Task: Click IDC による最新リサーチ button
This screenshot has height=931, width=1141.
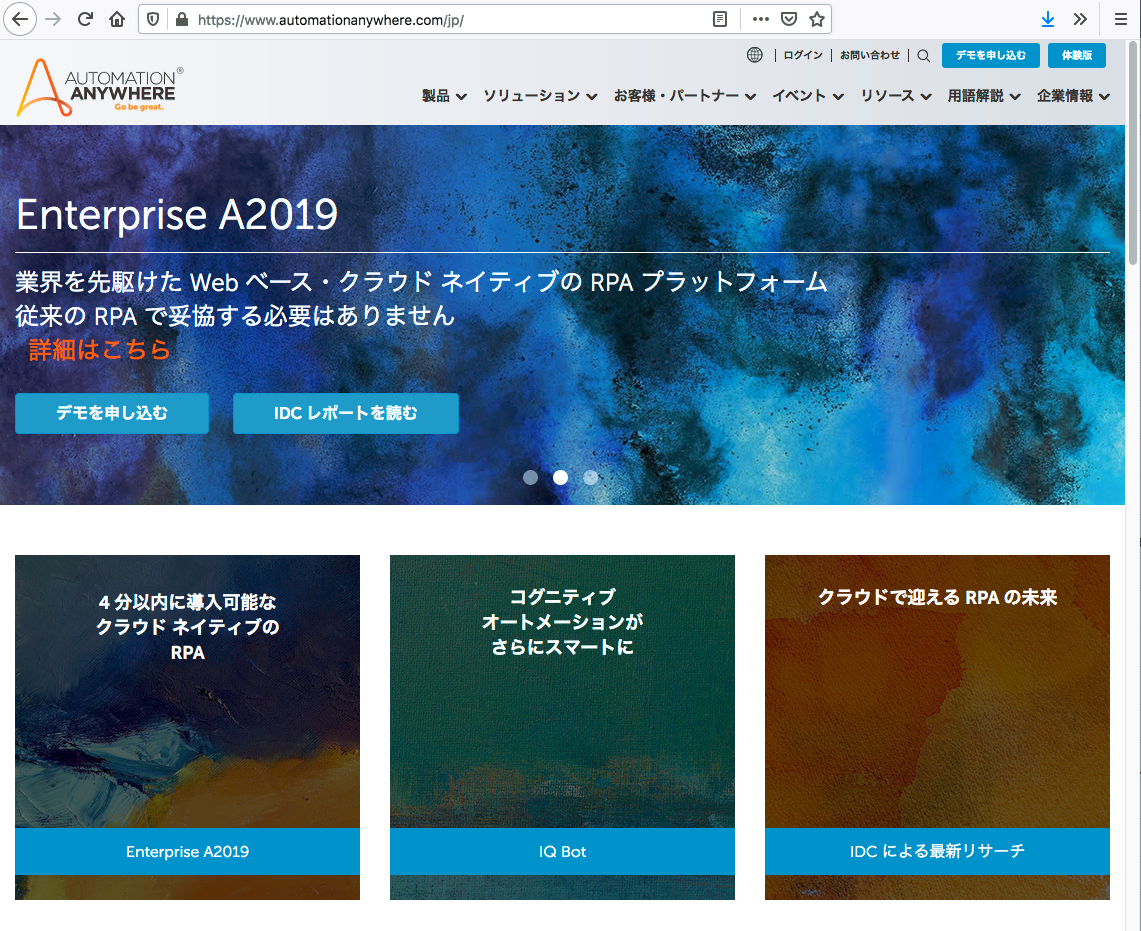Action: (937, 851)
